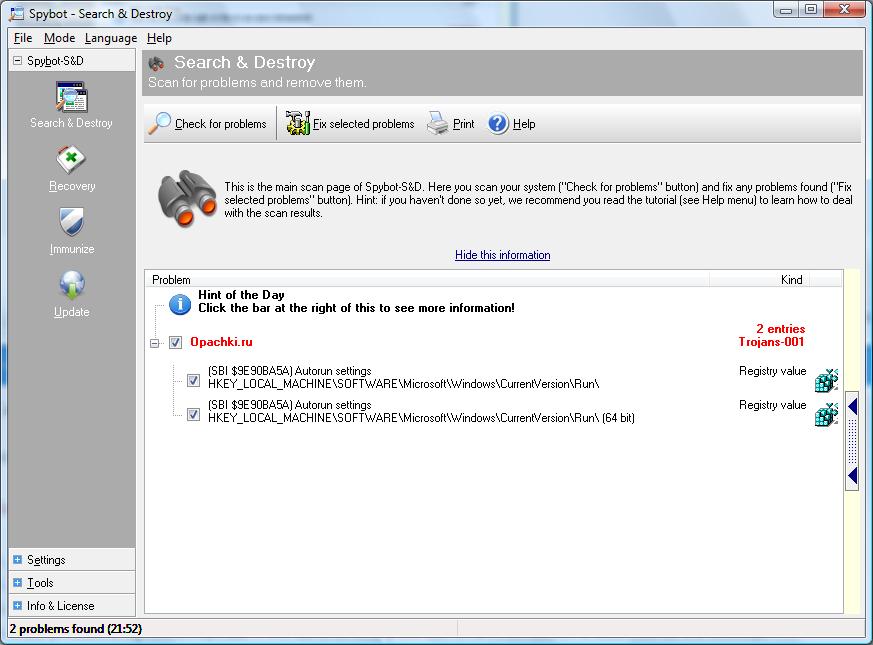Click the lower blue arrow on the side bar
The height and width of the screenshot is (645, 873).
[852, 476]
